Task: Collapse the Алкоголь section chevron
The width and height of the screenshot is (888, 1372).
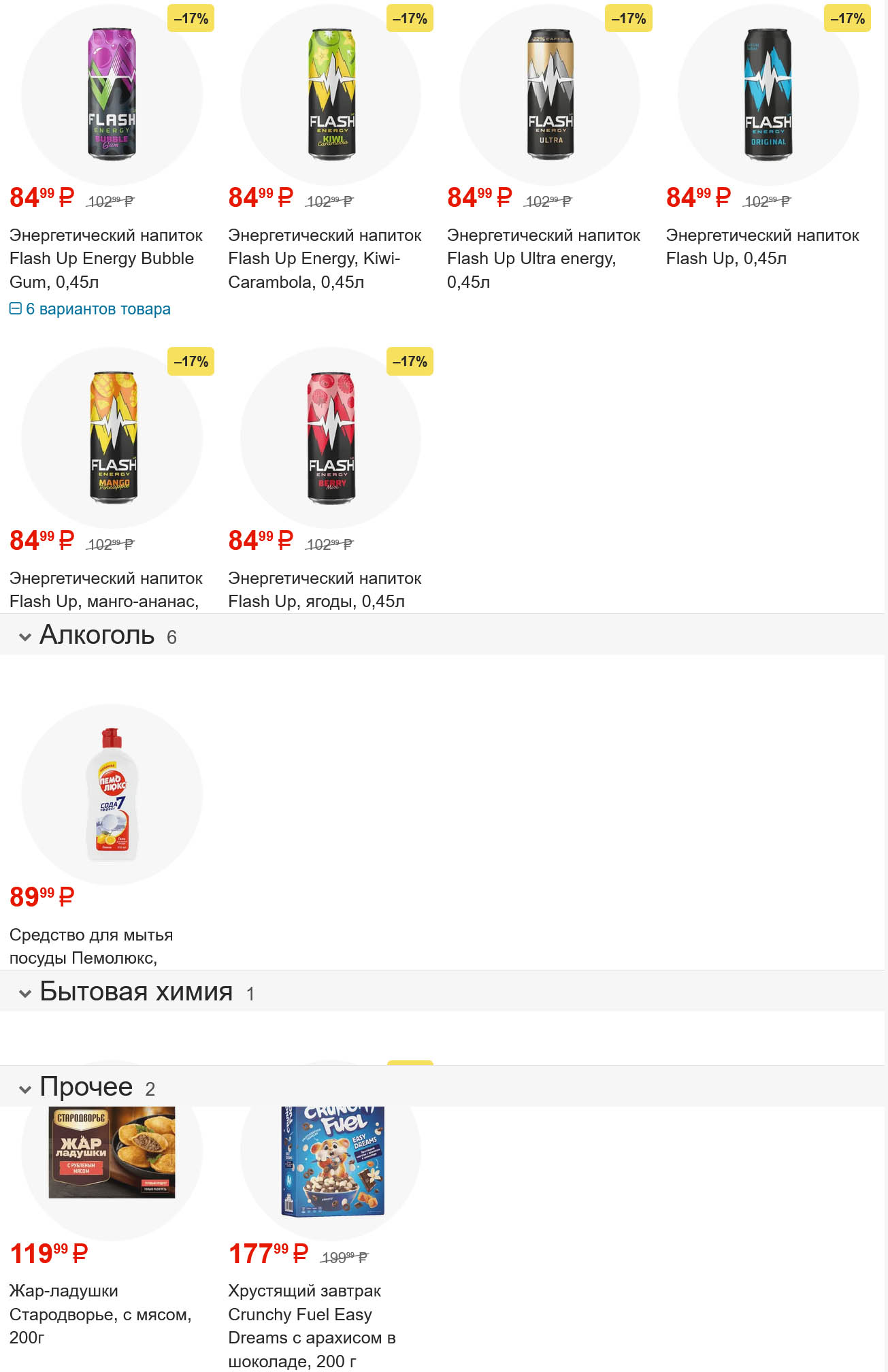Action: (25, 637)
